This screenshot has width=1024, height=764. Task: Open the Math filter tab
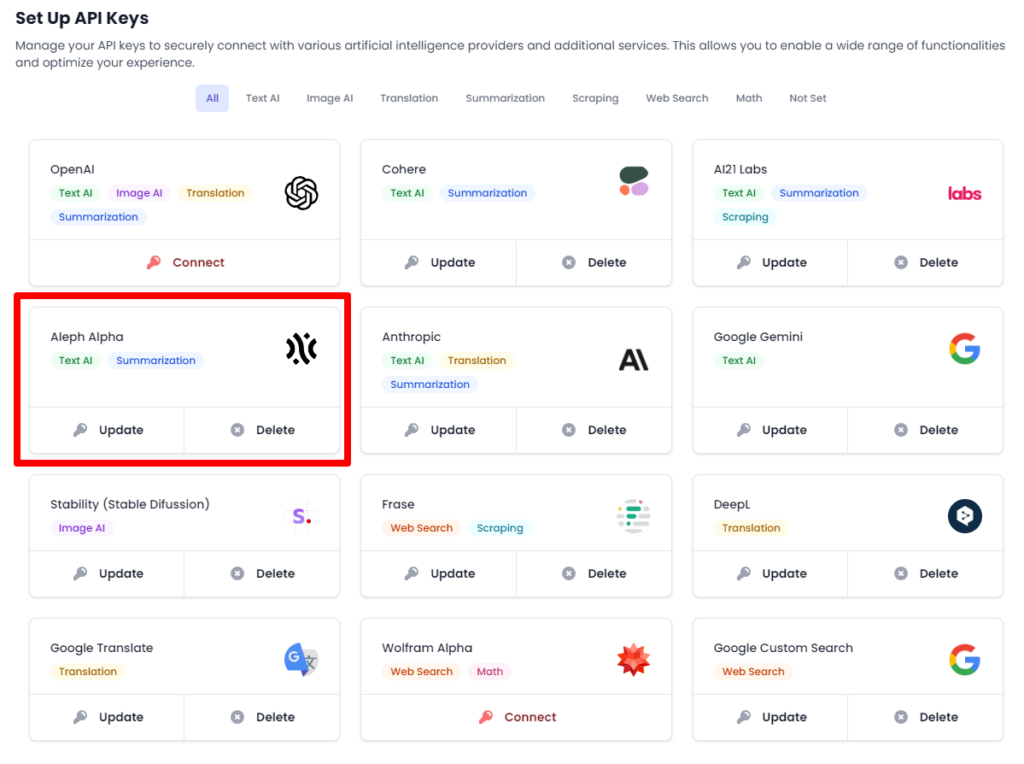pyautogui.click(x=748, y=98)
